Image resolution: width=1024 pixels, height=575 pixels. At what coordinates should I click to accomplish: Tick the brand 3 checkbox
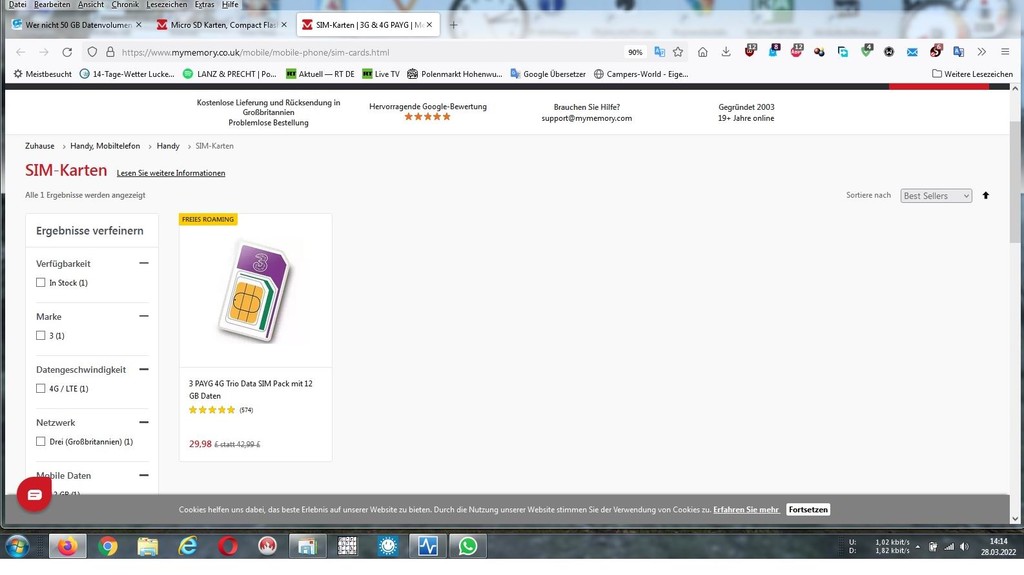[x=40, y=336]
